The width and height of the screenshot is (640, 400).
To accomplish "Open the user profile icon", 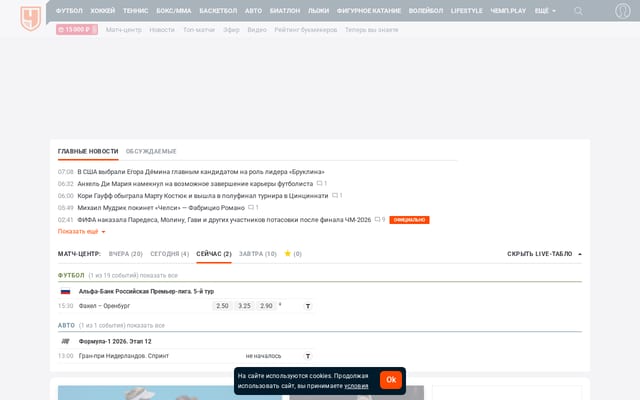I will (622, 11).
